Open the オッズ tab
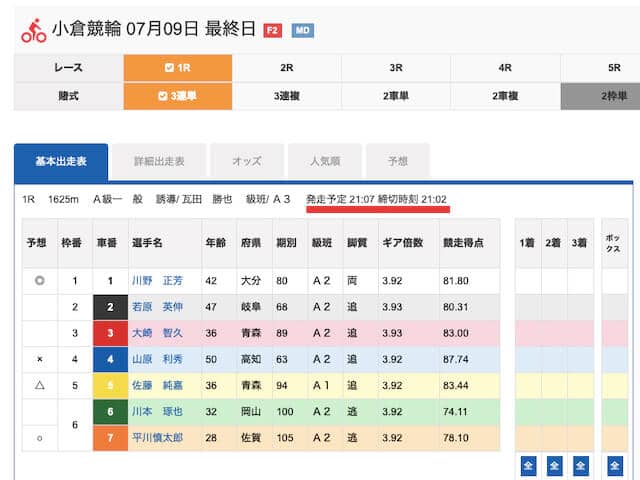This screenshot has height=480, width=640. 245,161
